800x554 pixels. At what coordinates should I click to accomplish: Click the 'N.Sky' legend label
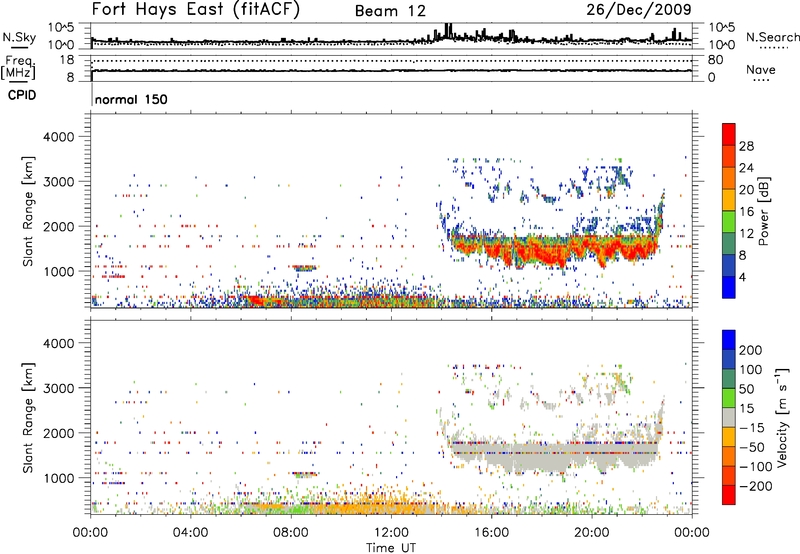point(19,37)
